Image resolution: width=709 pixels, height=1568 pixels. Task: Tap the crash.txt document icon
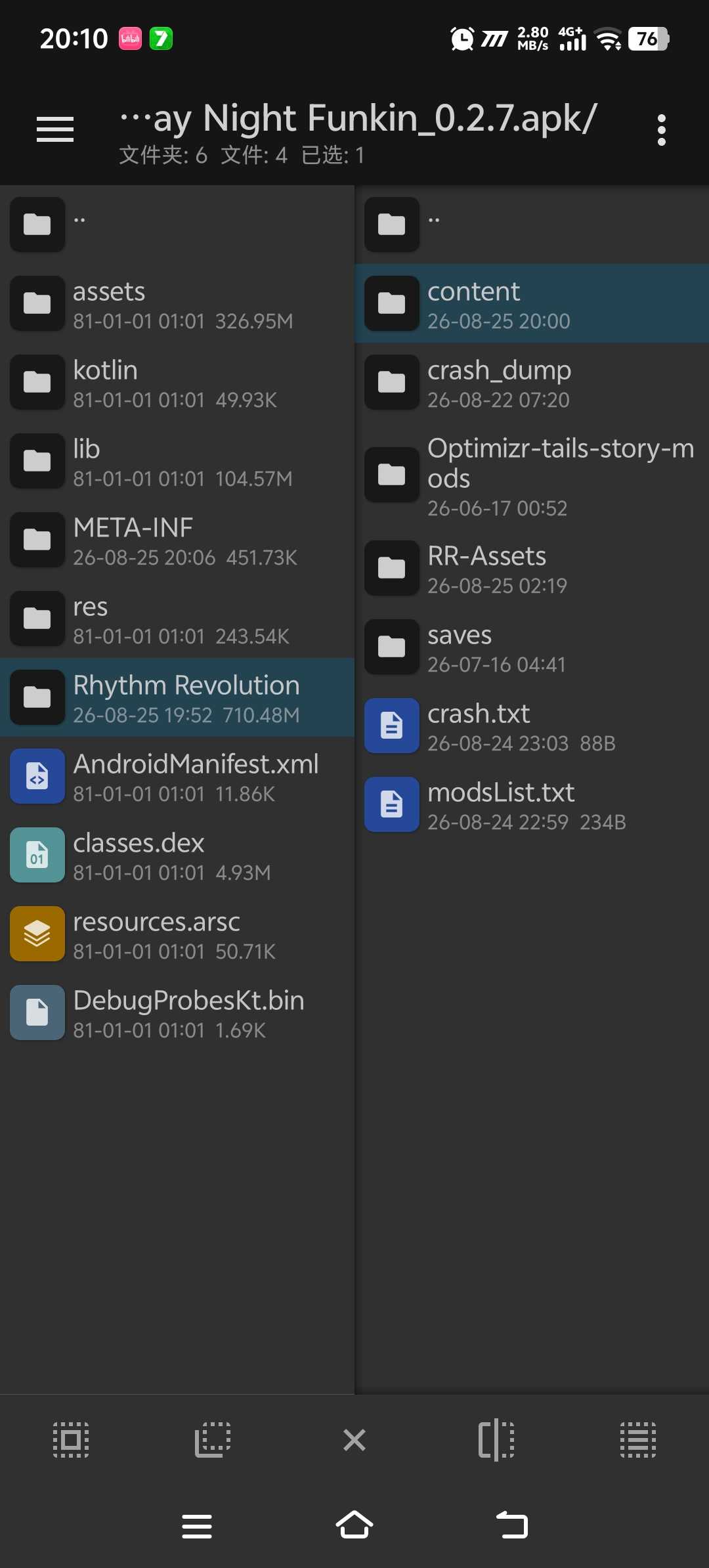pyautogui.click(x=392, y=726)
